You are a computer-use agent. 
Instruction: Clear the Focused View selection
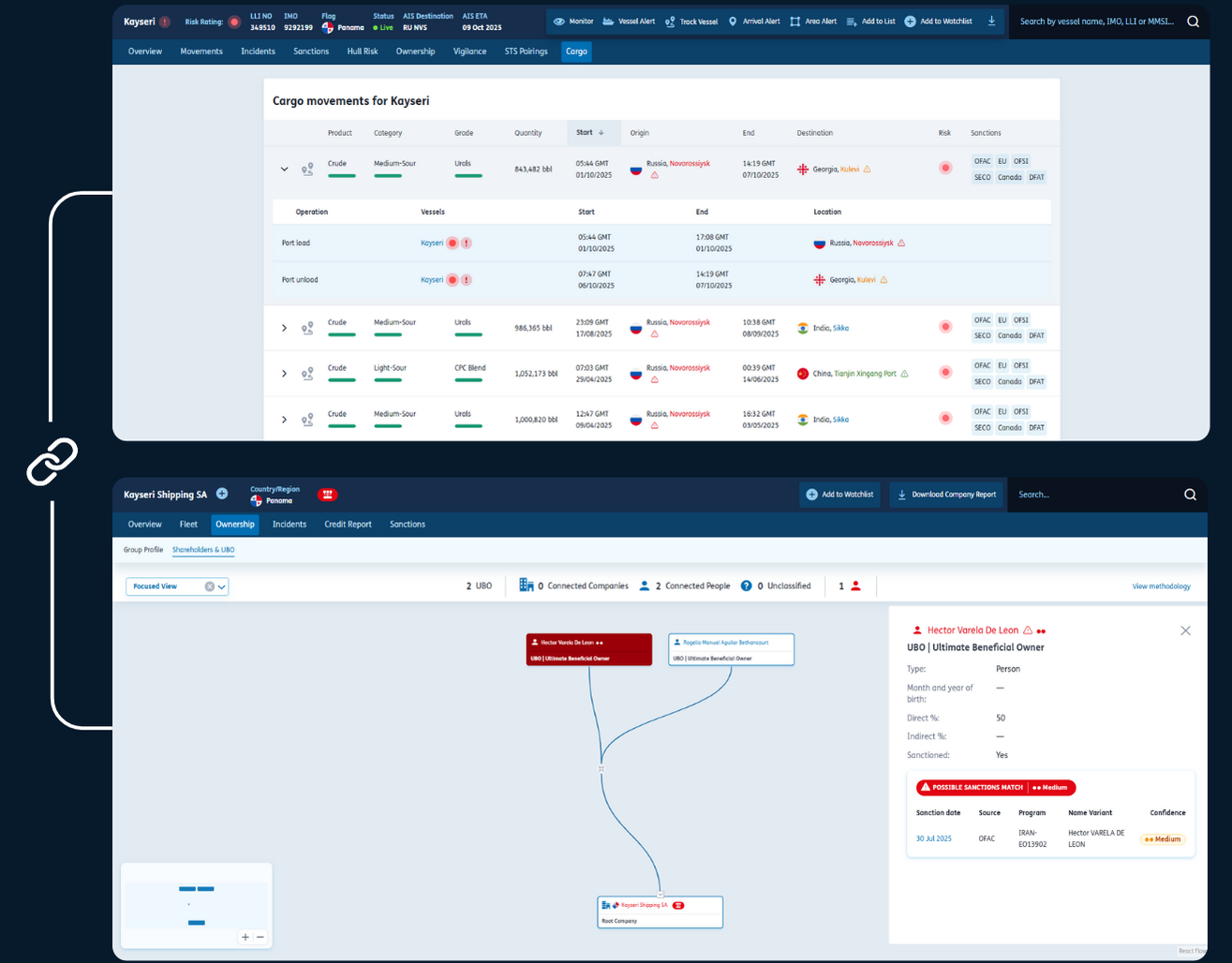[x=209, y=586]
